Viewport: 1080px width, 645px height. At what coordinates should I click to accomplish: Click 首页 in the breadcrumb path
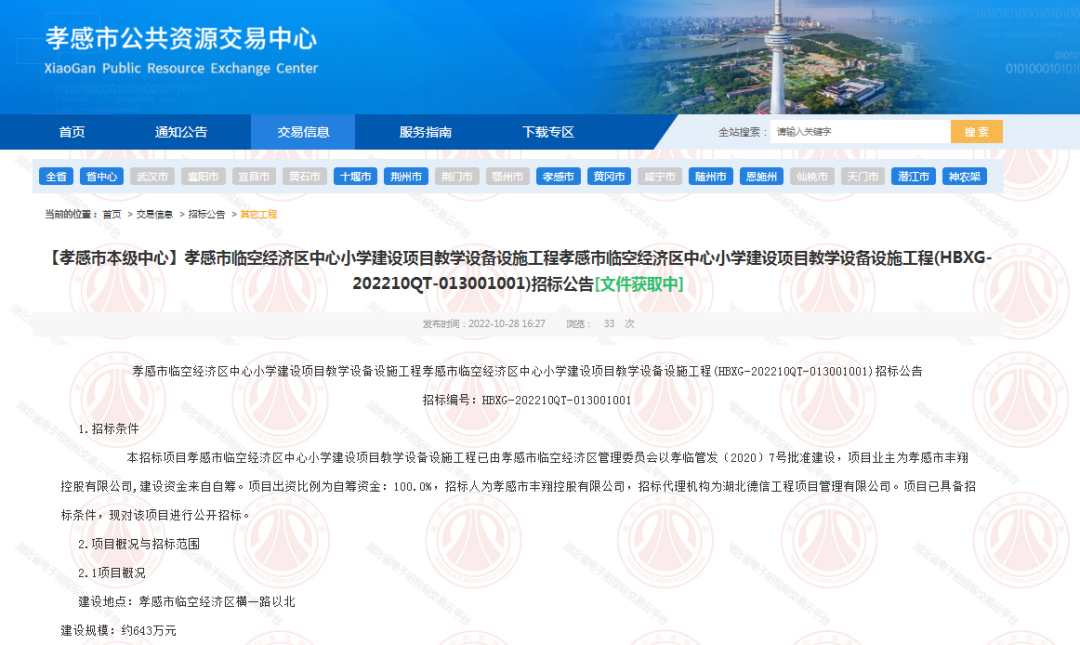pyautogui.click(x=111, y=214)
